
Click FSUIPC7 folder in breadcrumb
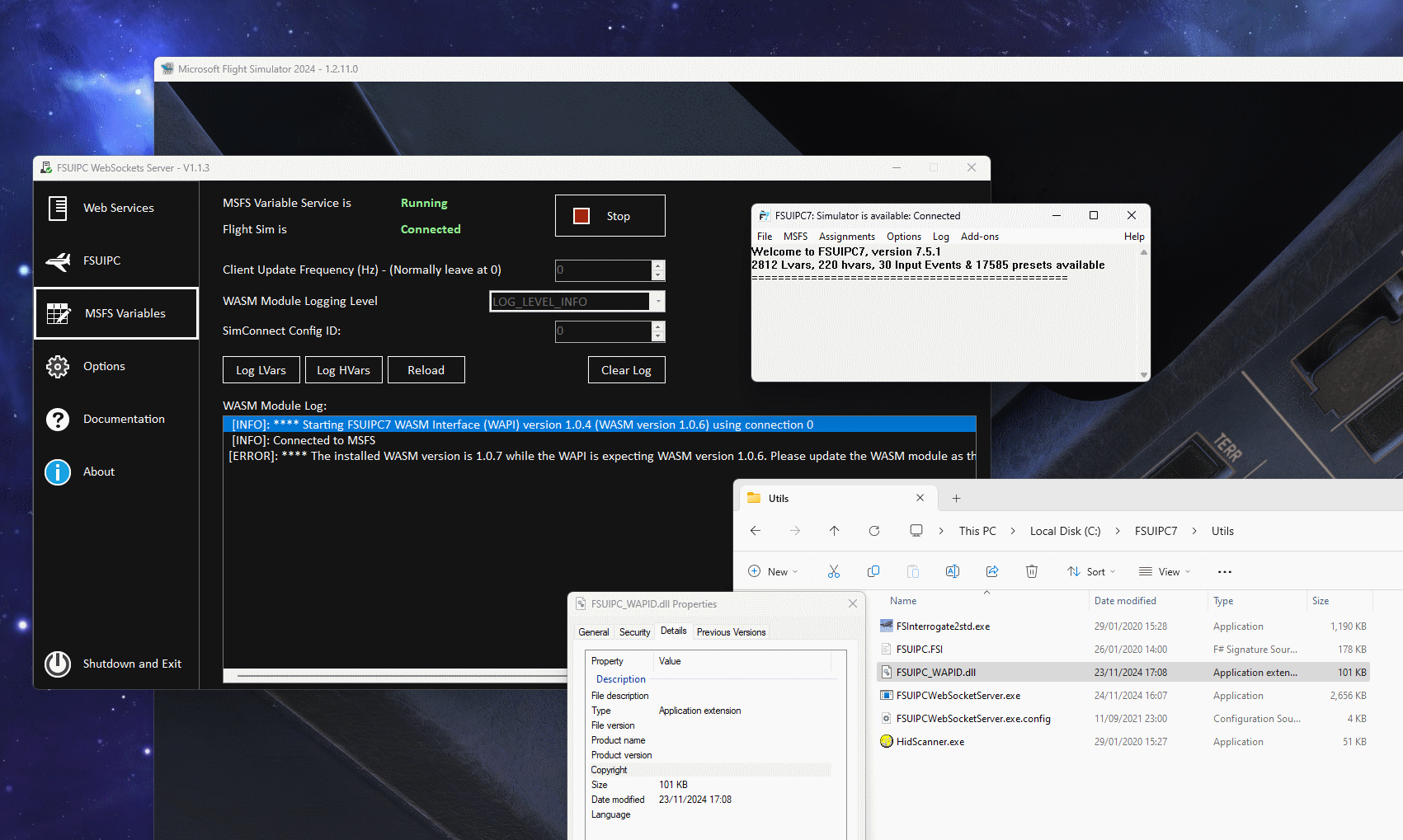coord(1156,531)
